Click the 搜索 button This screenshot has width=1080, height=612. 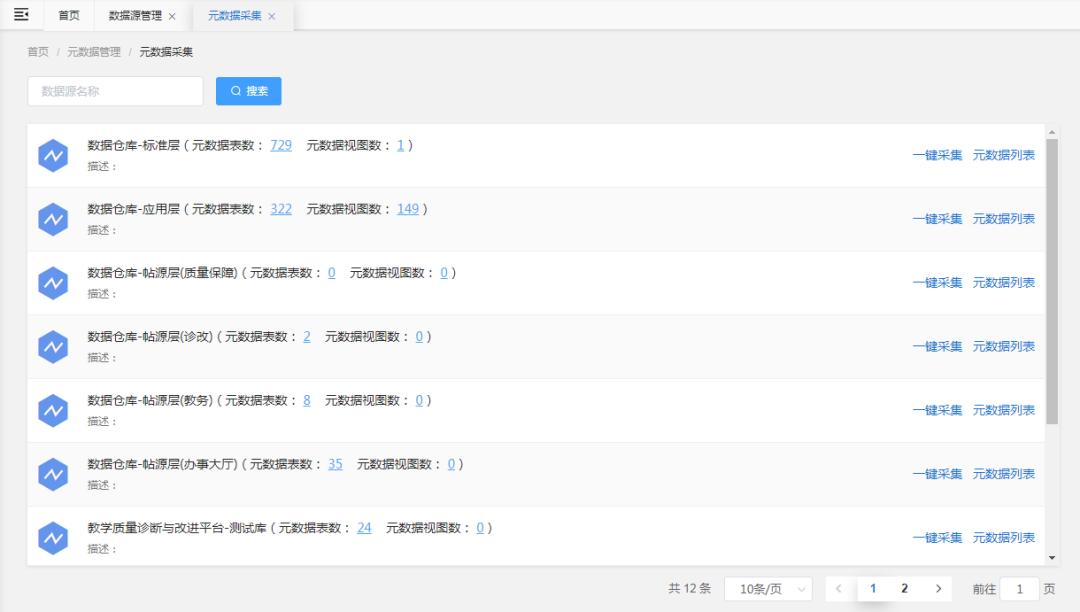[249, 91]
